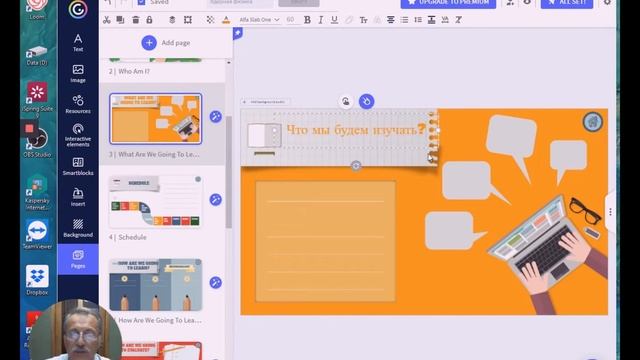Adjust letter spacing icon
This screenshot has height=360, width=640.
point(445,20)
